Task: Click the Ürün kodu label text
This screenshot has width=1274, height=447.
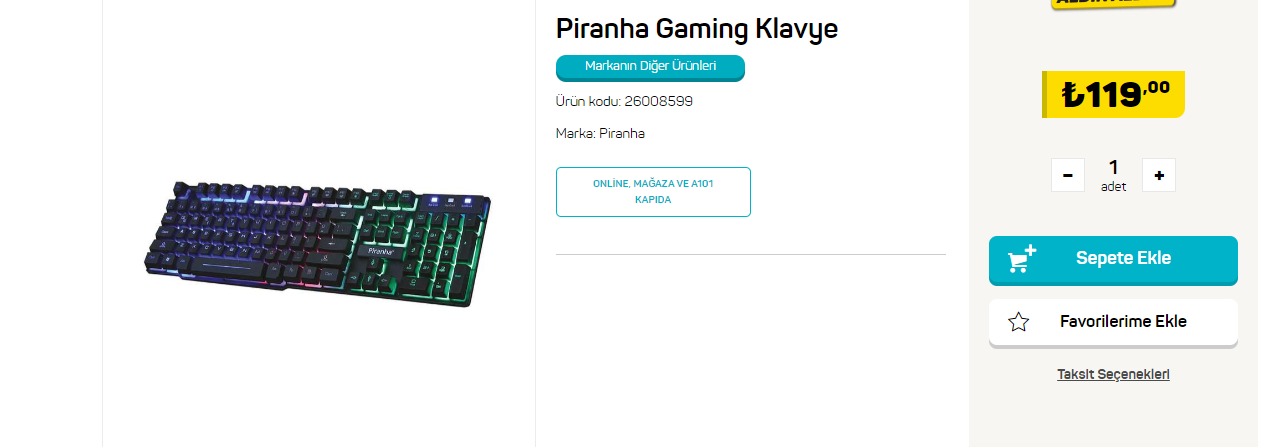Action: pos(588,101)
